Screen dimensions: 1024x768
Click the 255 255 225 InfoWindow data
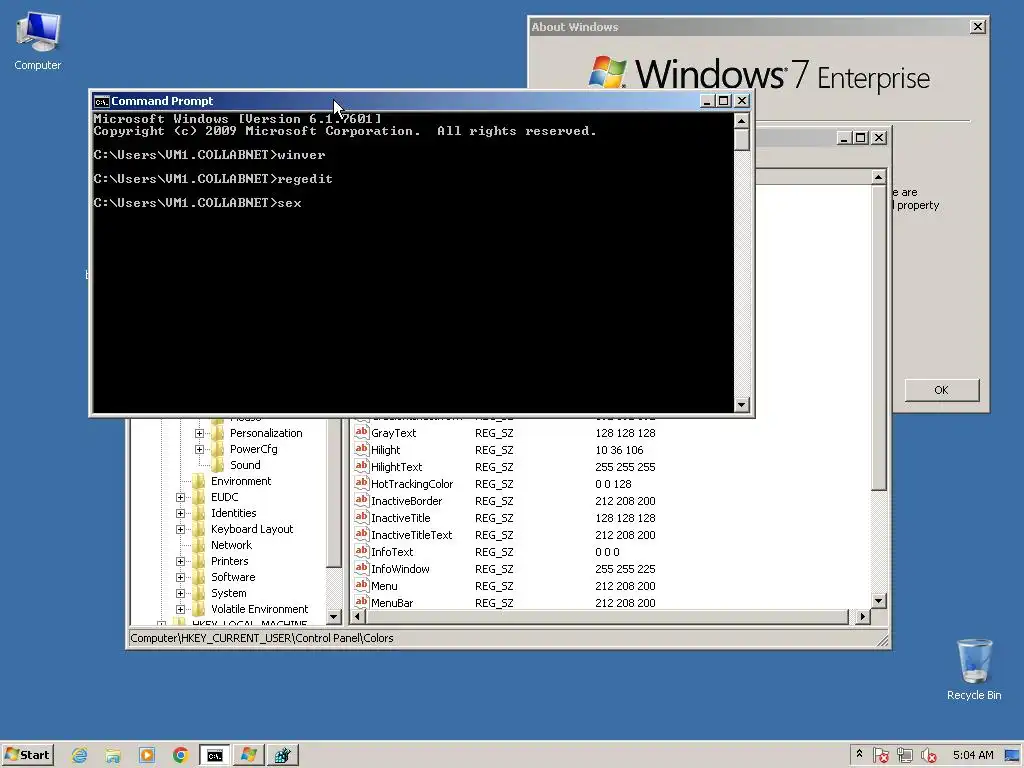[x=625, y=569]
